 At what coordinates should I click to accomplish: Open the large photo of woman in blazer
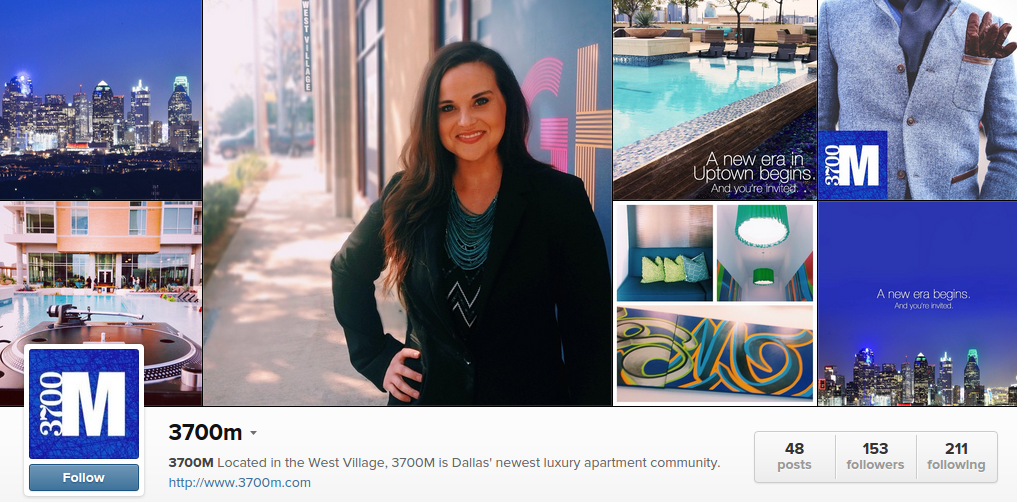[407, 202]
